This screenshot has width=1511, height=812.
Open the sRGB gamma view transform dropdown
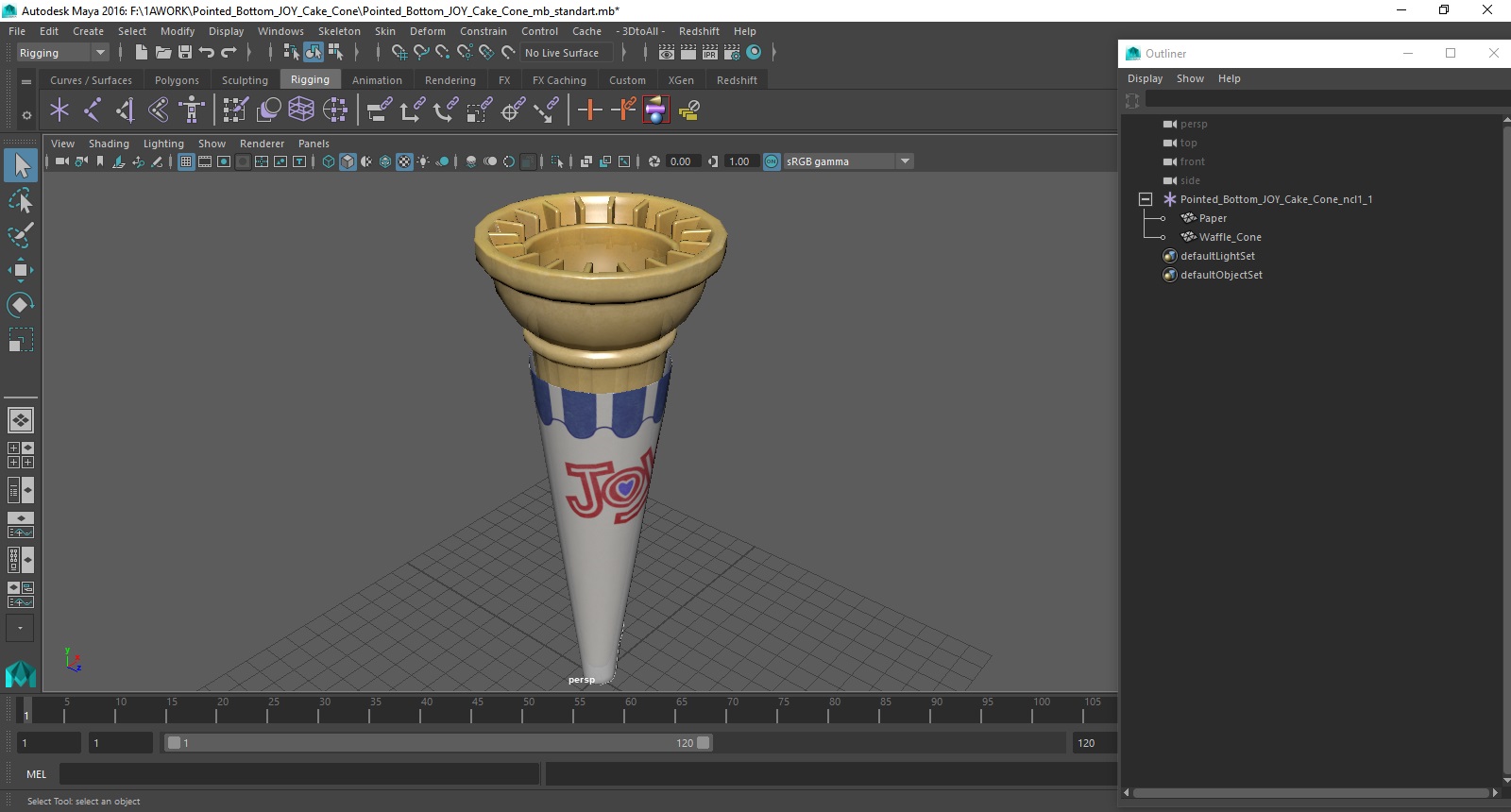click(x=848, y=161)
